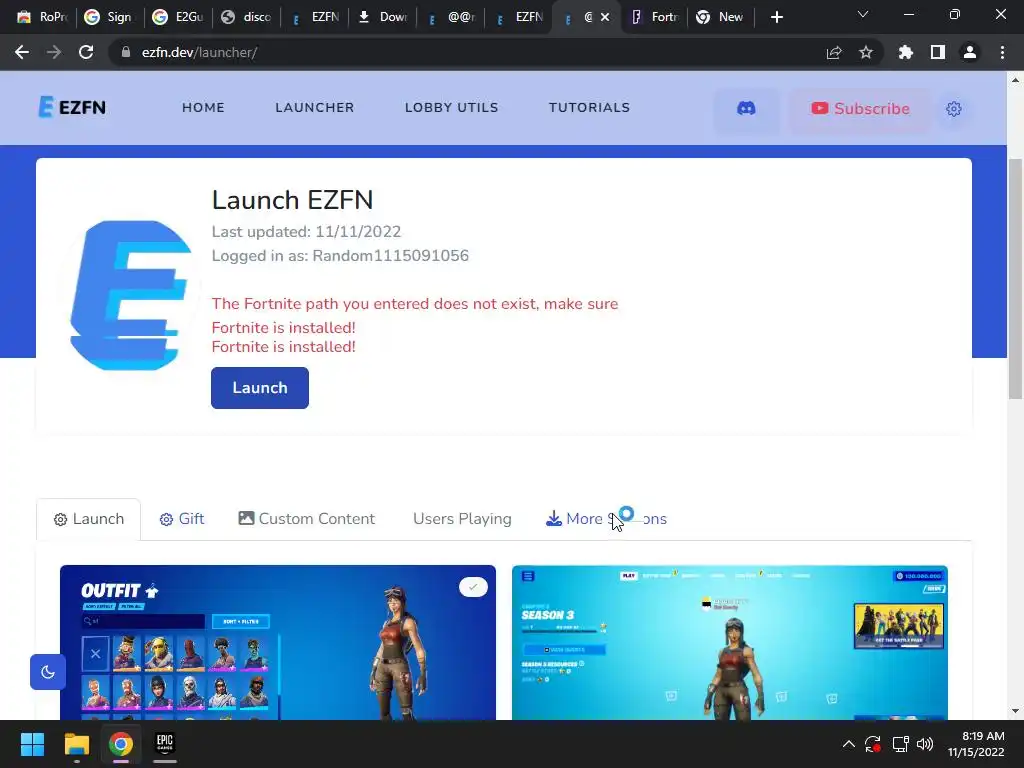Viewport: 1024px width, 768px height.
Task: Bookmark this page with the star icon
Action: point(866,53)
